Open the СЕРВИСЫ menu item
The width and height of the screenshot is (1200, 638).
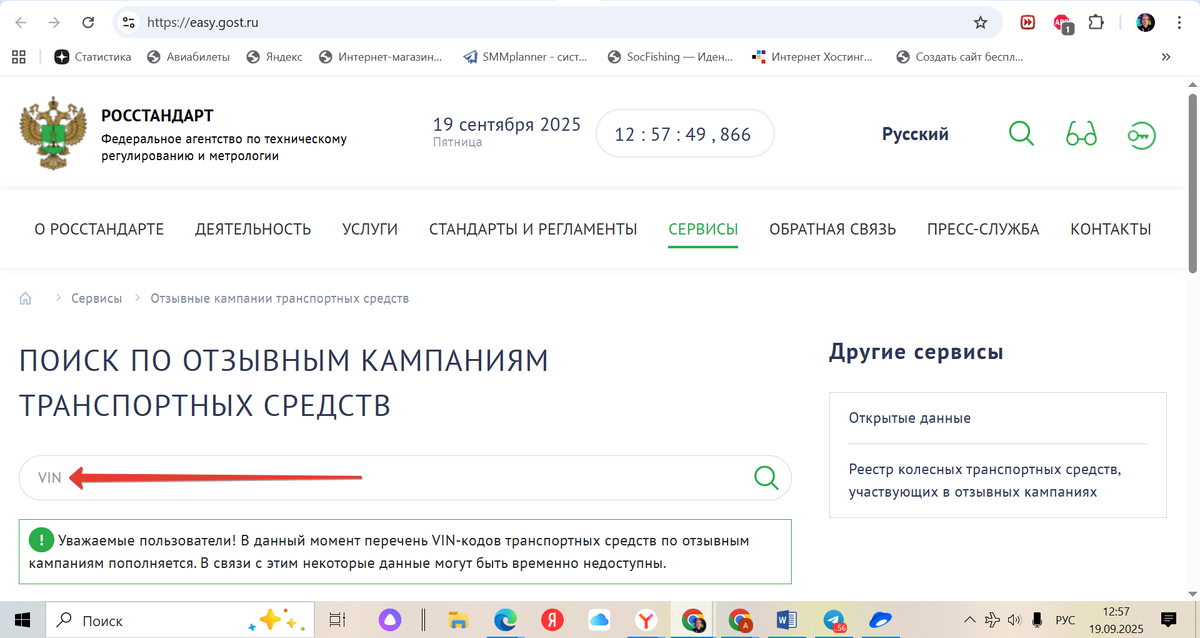click(x=702, y=228)
